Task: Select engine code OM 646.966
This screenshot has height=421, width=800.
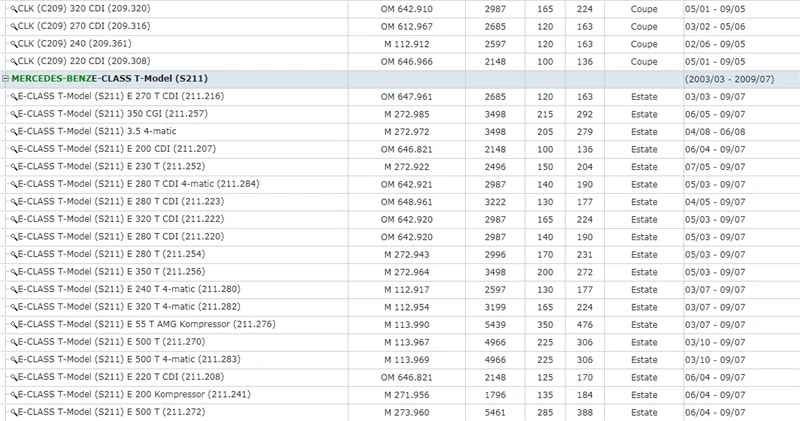Action: (x=407, y=62)
